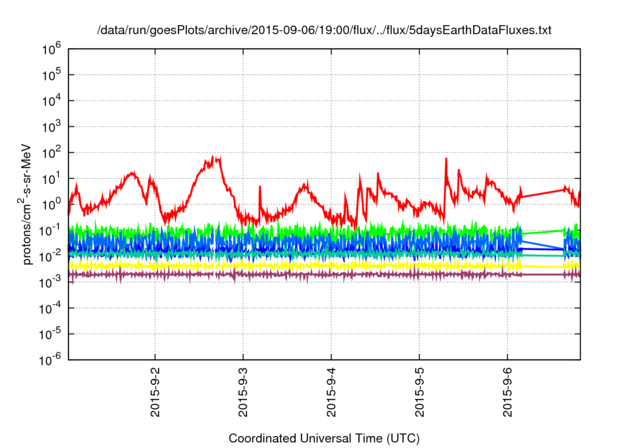The width and height of the screenshot is (640, 448).
Task: Click the 2015-9-5 date label
Action: pos(420,392)
